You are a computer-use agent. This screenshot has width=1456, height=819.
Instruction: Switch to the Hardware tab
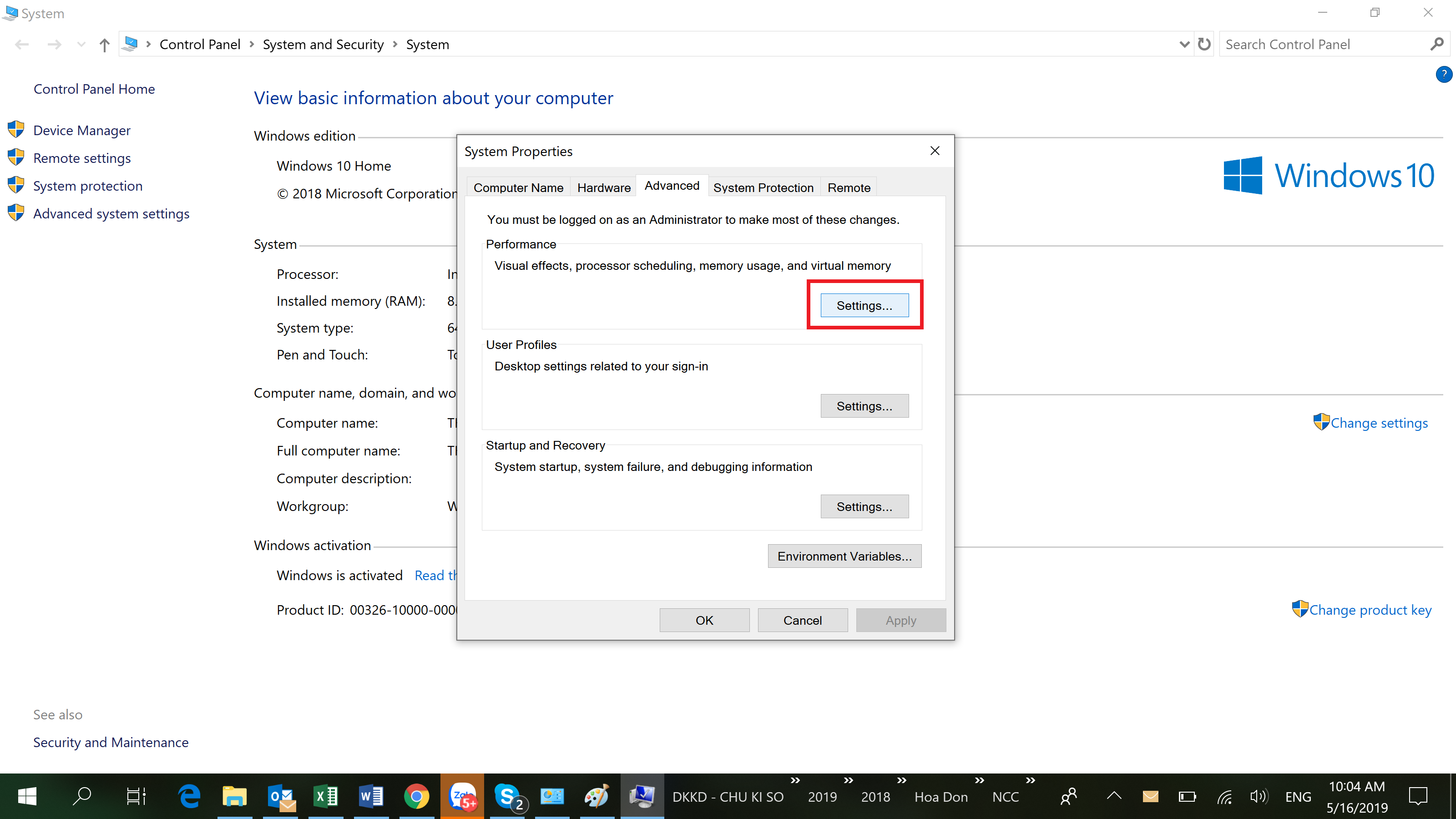tap(604, 187)
